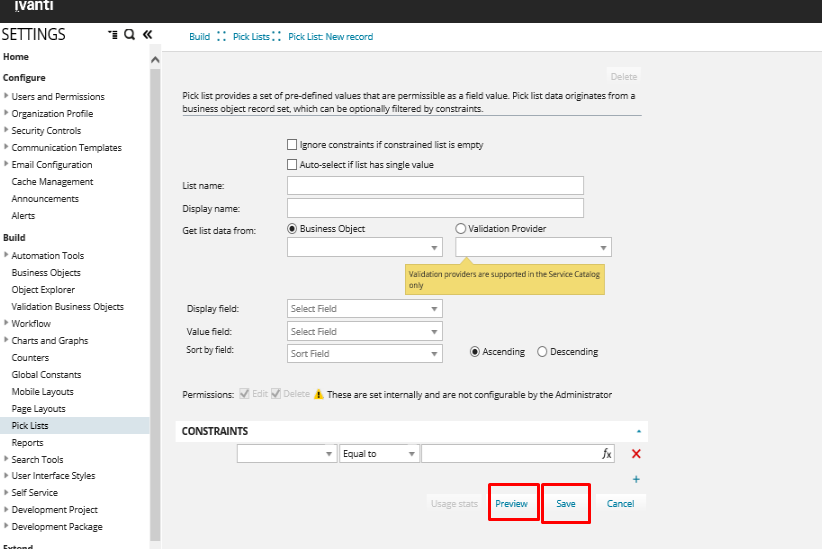Click into the List name field
Image resolution: width=822 pixels, height=549 pixels.
(x=435, y=186)
